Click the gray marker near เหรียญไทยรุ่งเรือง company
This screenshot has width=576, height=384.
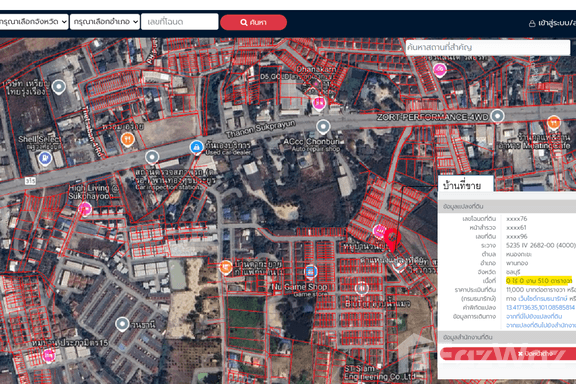point(59,87)
